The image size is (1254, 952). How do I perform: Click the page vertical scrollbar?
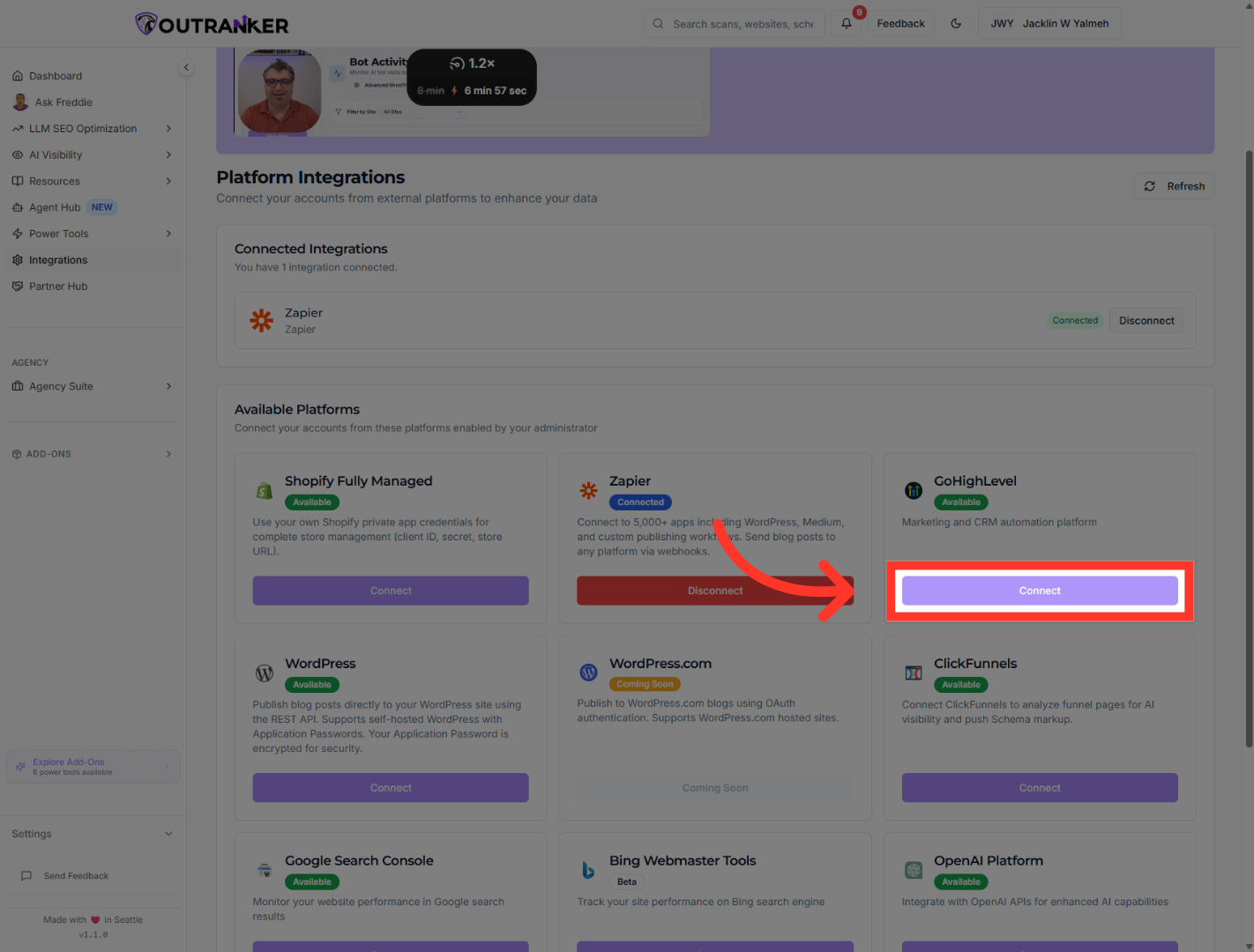pos(1249,450)
